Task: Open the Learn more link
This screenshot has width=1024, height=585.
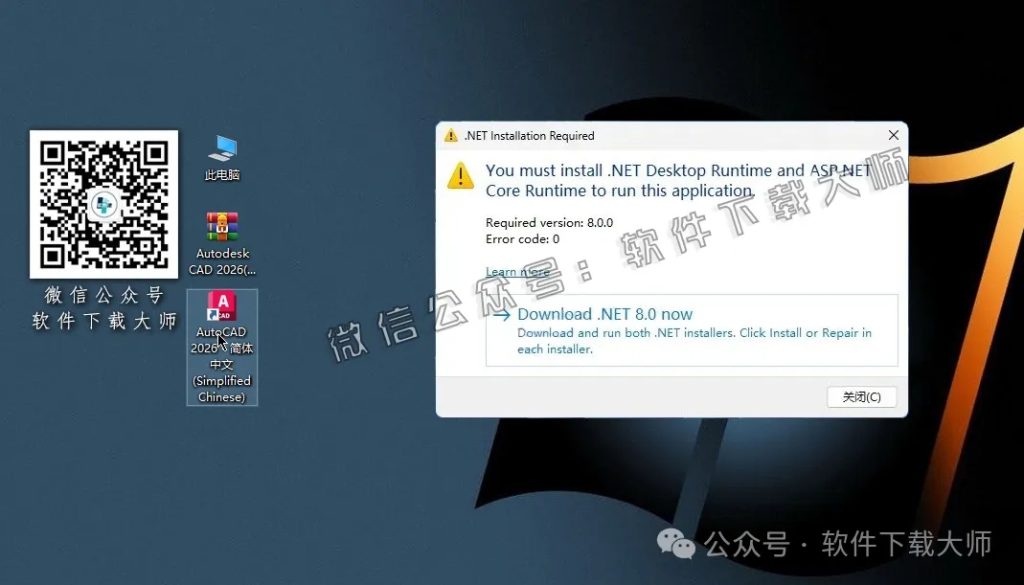Action: click(517, 271)
